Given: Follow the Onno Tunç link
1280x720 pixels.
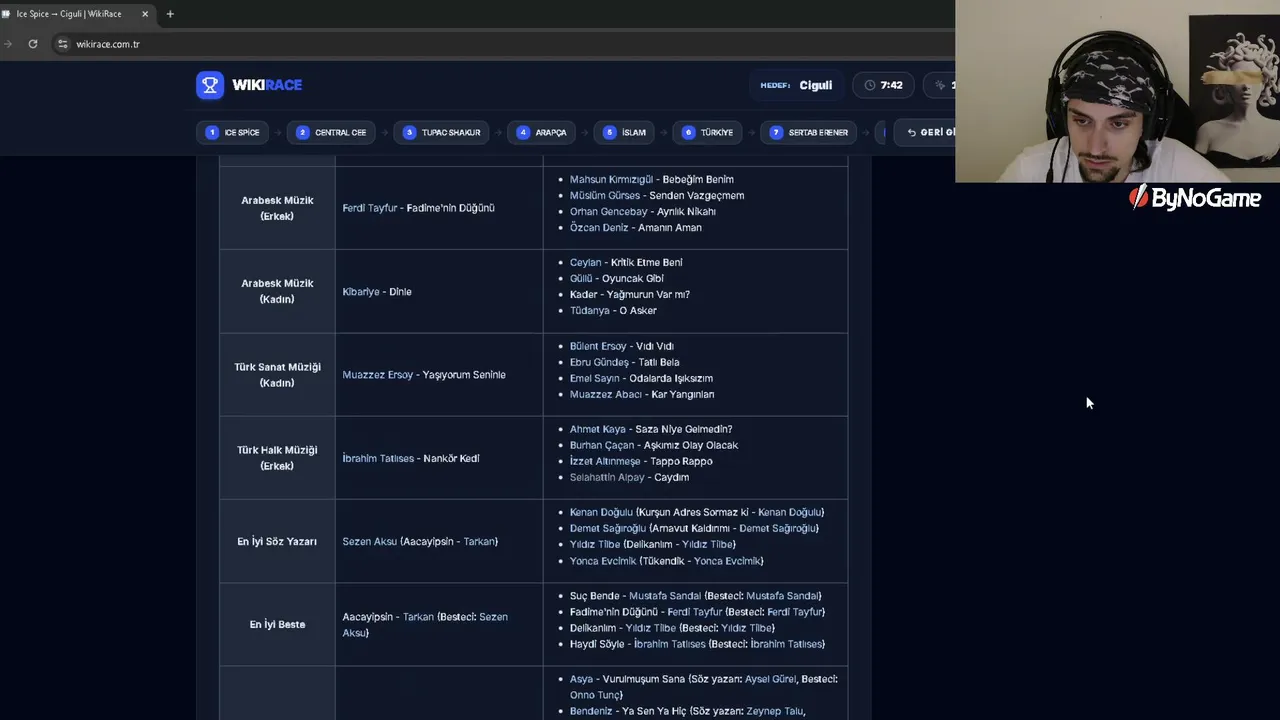Looking at the screenshot, I should (594, 695).
